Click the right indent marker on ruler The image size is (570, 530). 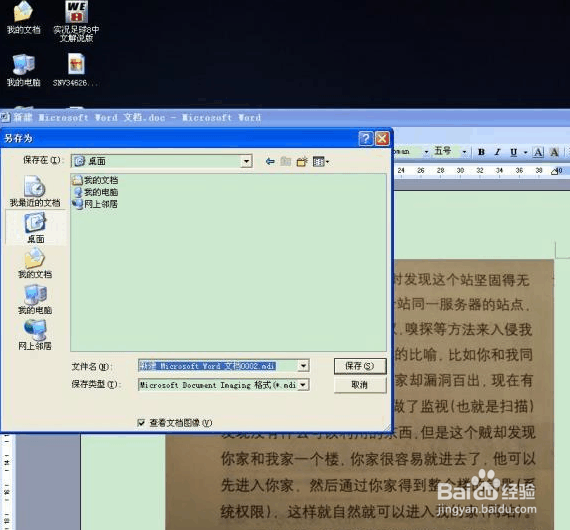point(554,171)
